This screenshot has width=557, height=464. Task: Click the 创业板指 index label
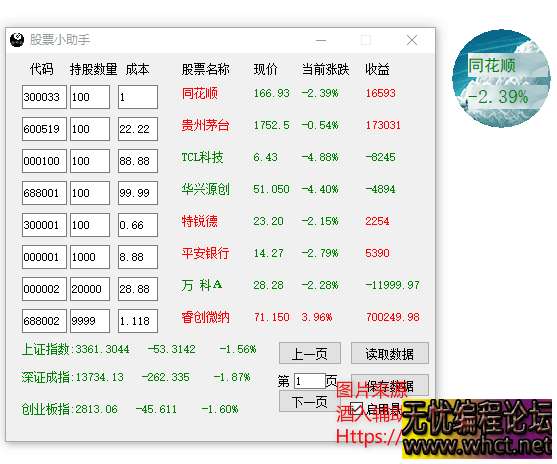click(45, 409)
